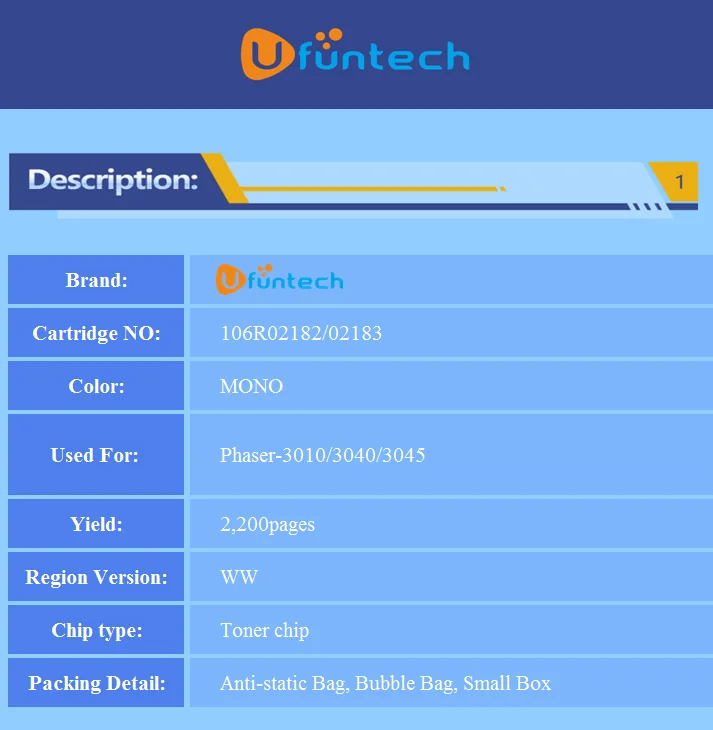713x730 pixels.
Task: Select the Chip type: label cell
Action: (x=96, y=630)
